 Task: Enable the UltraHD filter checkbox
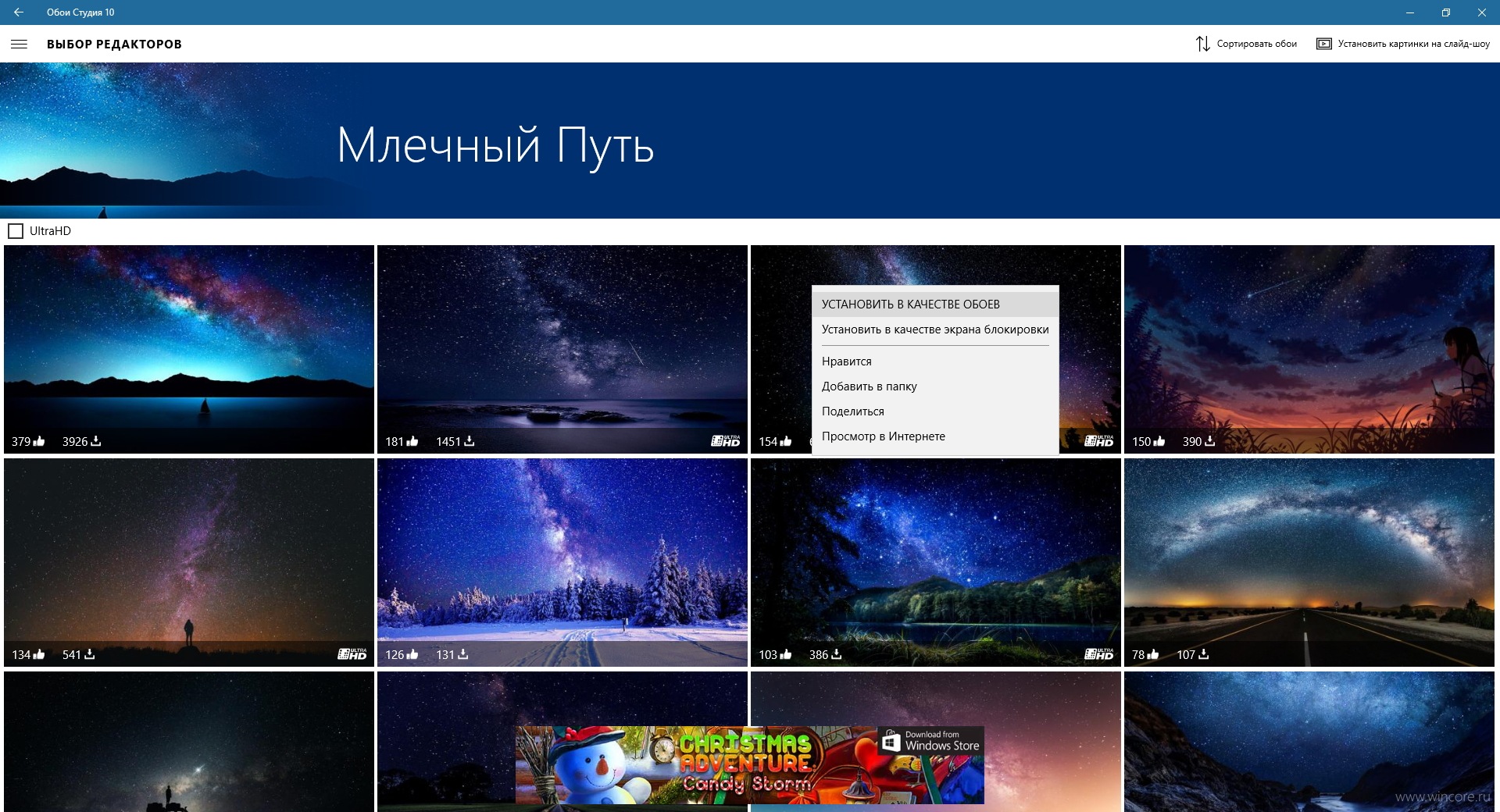[x=16, y=231]
